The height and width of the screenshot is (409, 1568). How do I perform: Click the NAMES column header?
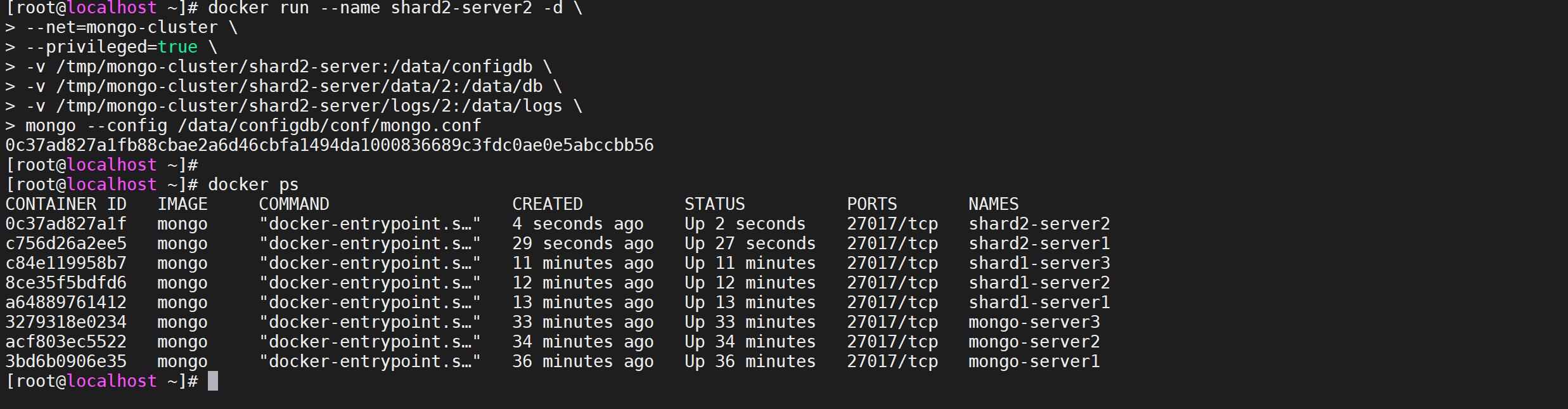click(993, 204)
